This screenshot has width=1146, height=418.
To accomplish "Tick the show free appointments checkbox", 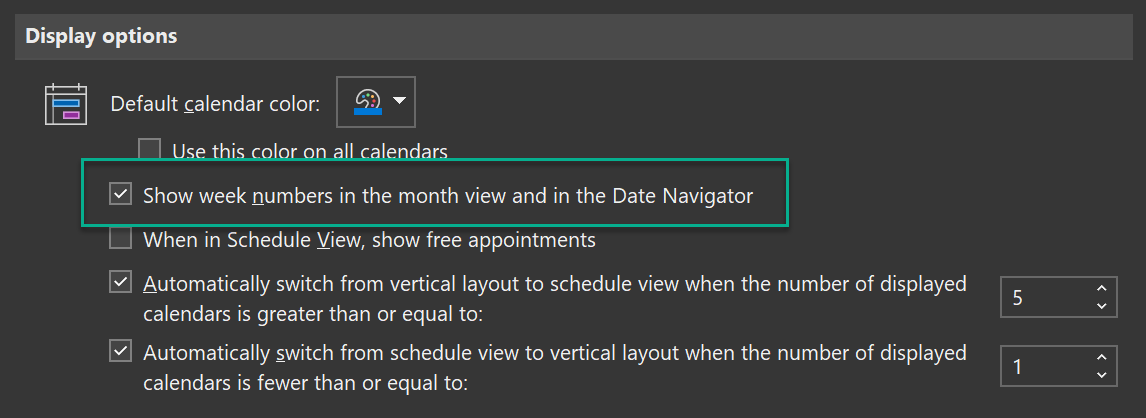I will [x=120, y=239].
